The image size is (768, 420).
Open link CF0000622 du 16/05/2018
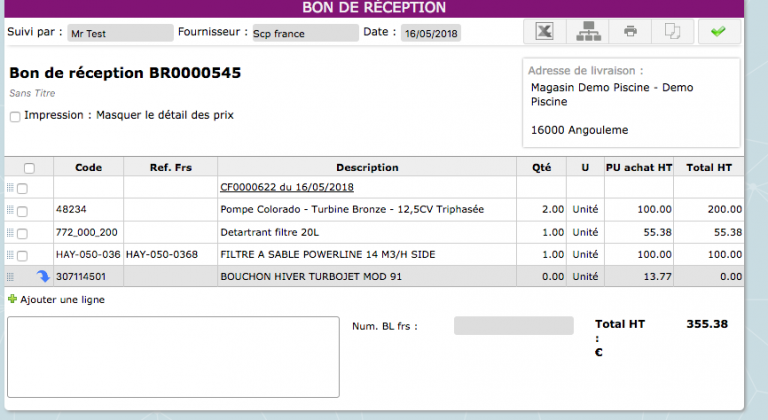(x=287, y=187)
